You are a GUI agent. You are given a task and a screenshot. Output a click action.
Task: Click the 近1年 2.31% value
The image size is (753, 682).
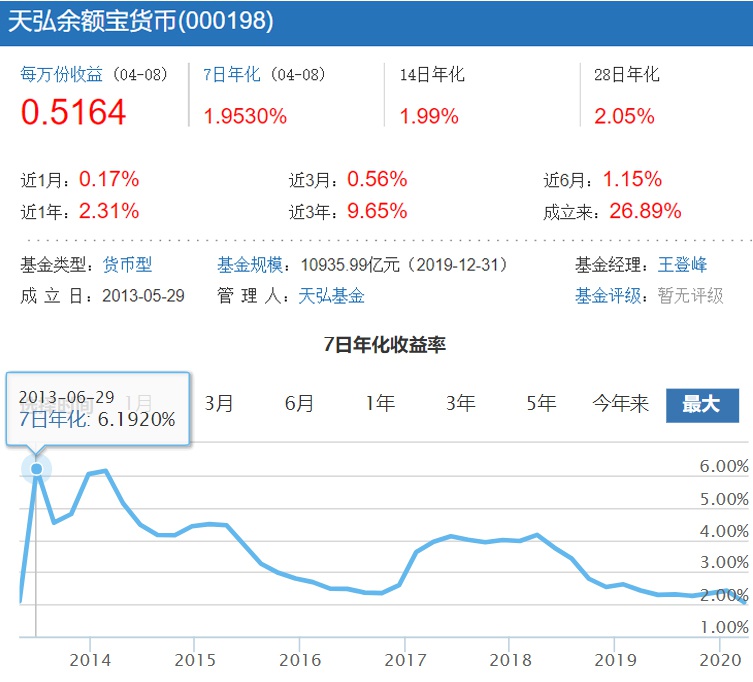[x=109, y=211]
